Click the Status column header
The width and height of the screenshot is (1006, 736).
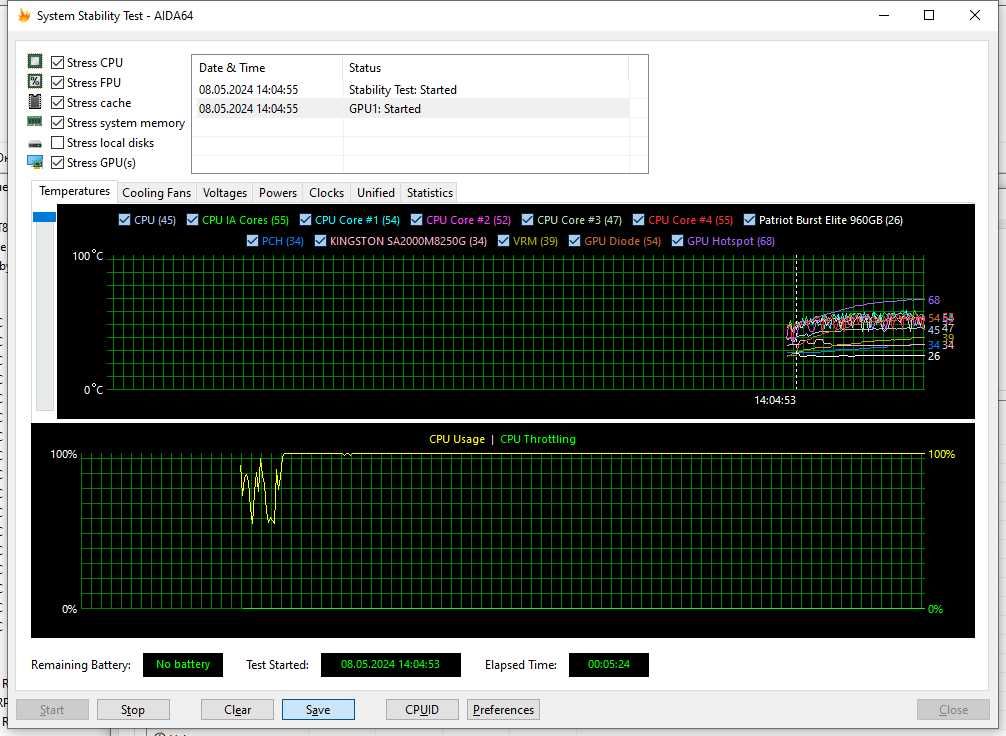486,67
